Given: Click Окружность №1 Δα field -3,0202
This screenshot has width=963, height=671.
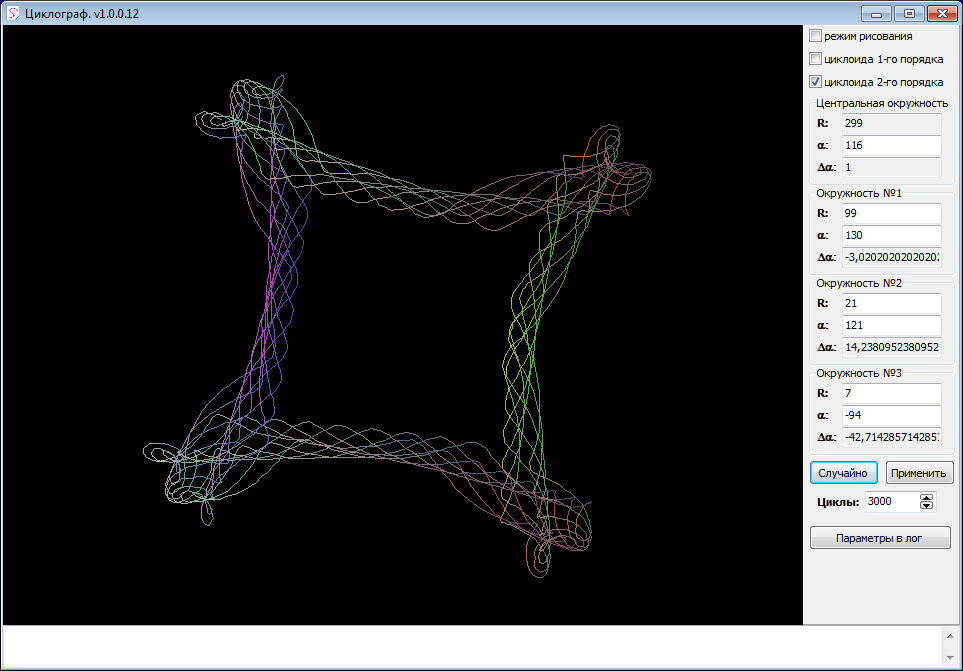Looking at the screenshot, I should [891, 257].
